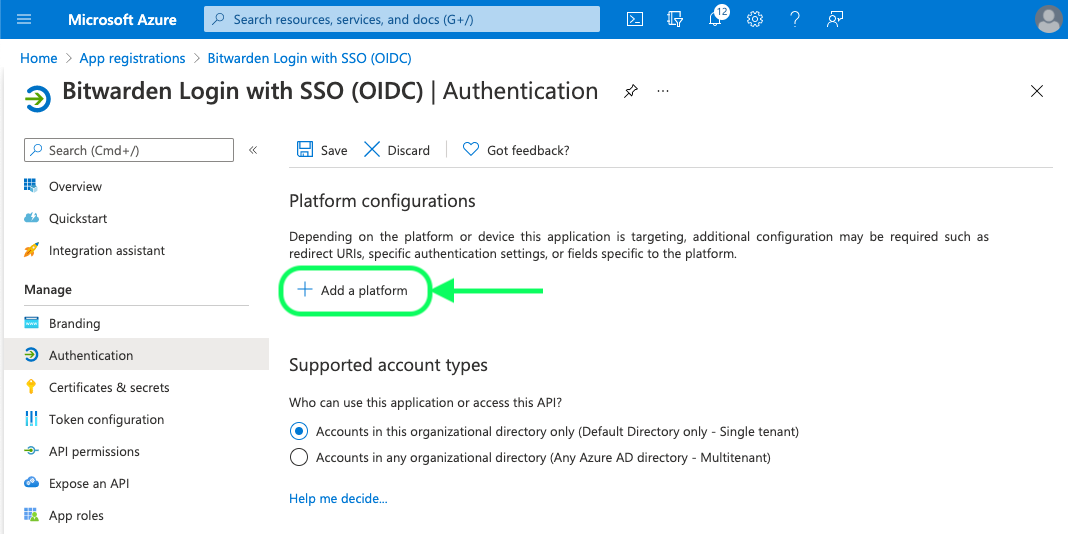This screenshot has height=534, width=1068.
Task: Open Bitwarden Login with SSO breadcrumb
Action: pyautogui.click(x=309, y=58)
